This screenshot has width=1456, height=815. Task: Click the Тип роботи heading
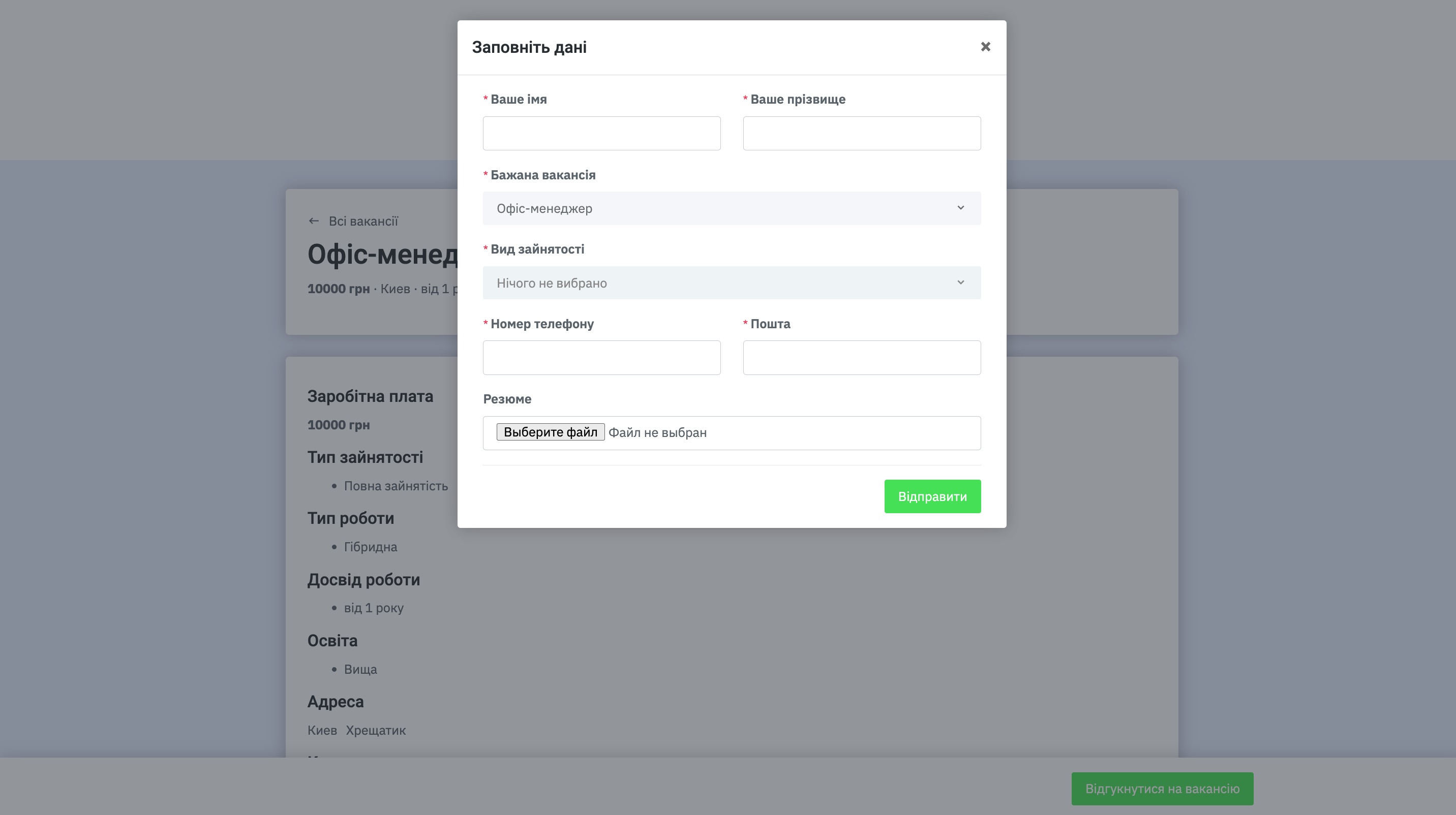point(350,518)
